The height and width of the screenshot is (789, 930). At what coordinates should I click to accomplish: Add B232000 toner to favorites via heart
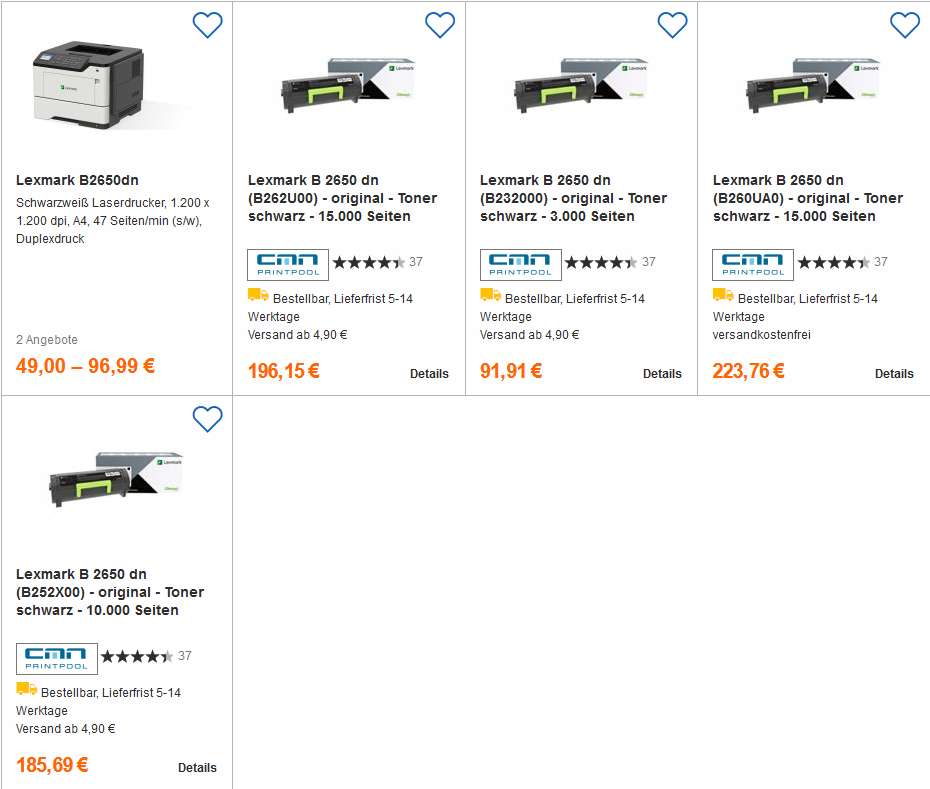pos(672,25)
